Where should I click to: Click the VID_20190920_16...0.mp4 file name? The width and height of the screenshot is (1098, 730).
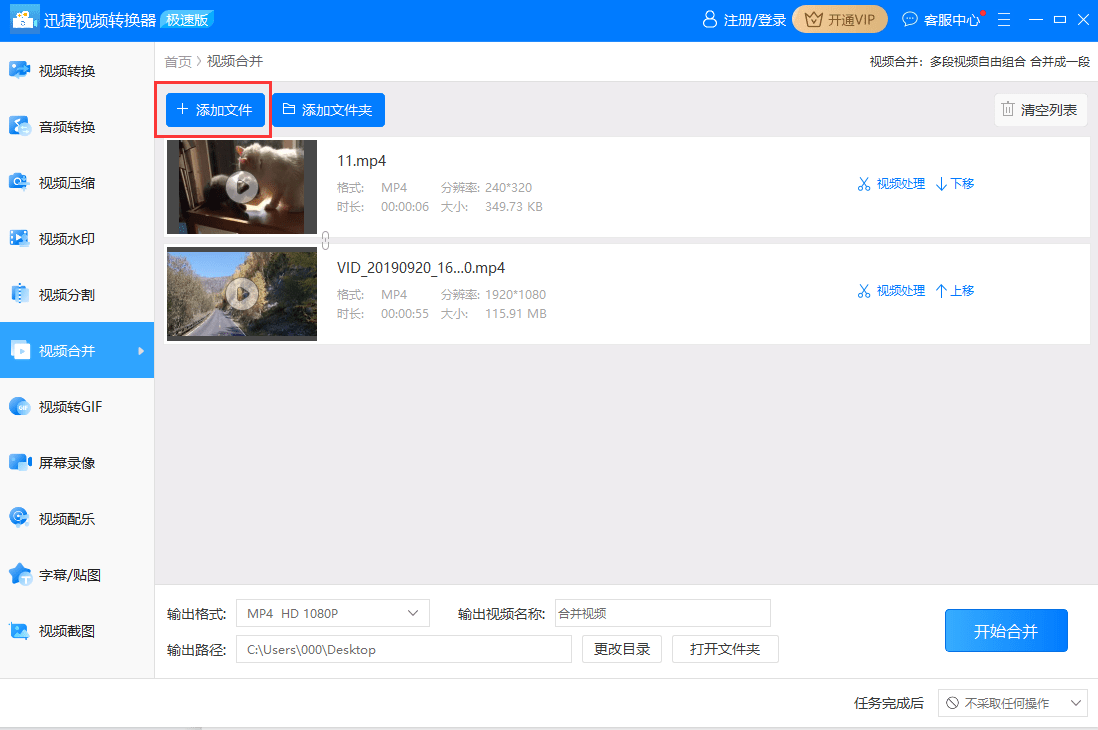[421, 268]
